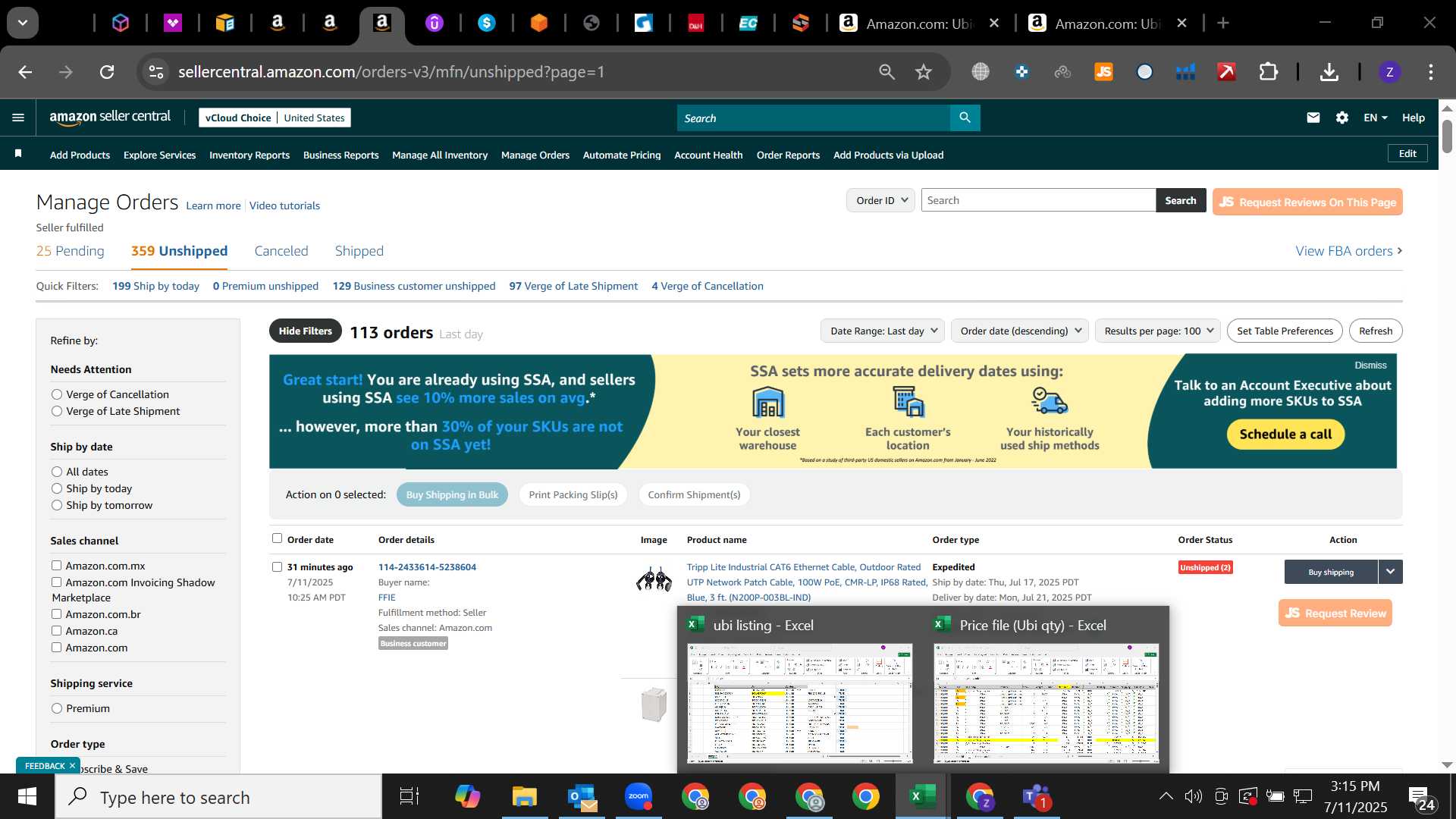The width and height of the screenshot is (1456, 819).
Task: Open the Chrome profile avatar Z
Action: [x=1389, y=72]
